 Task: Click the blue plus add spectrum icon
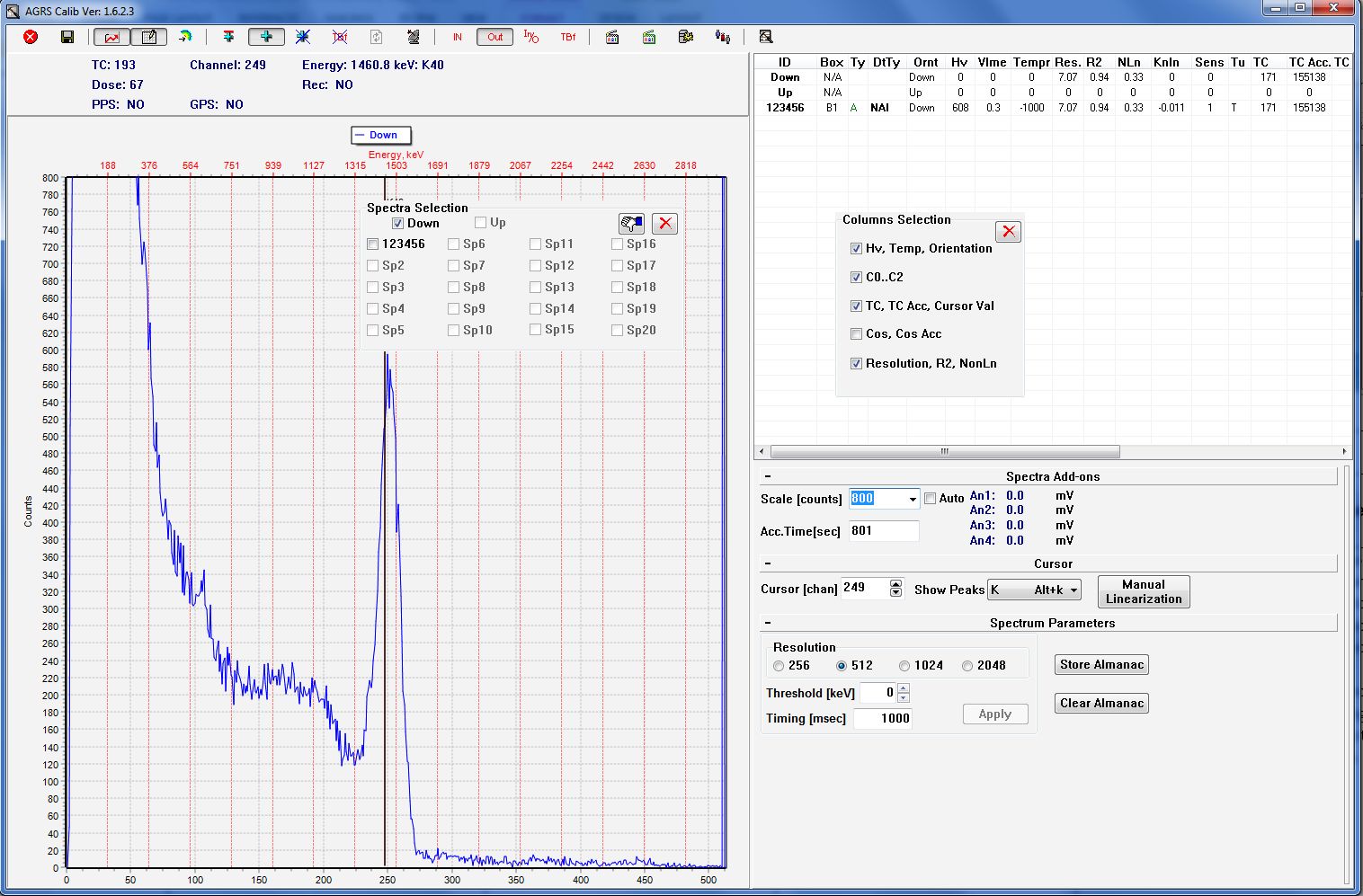pos(265,37)
